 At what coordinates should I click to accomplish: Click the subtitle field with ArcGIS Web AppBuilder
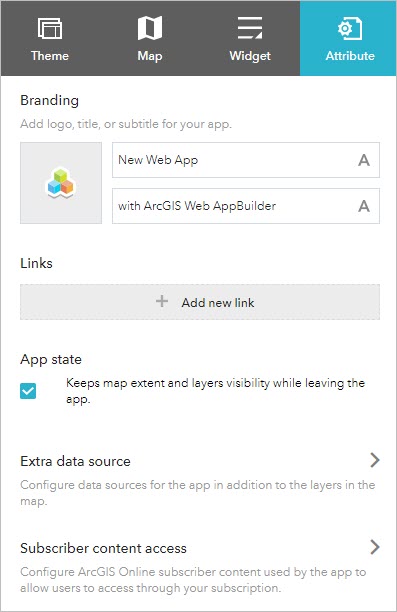246,206
